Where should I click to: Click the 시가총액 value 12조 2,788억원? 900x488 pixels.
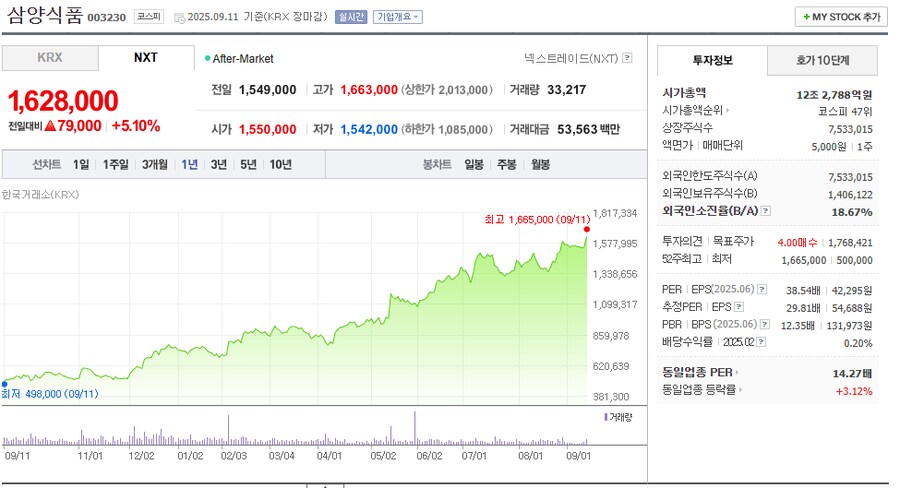point(834,95)
